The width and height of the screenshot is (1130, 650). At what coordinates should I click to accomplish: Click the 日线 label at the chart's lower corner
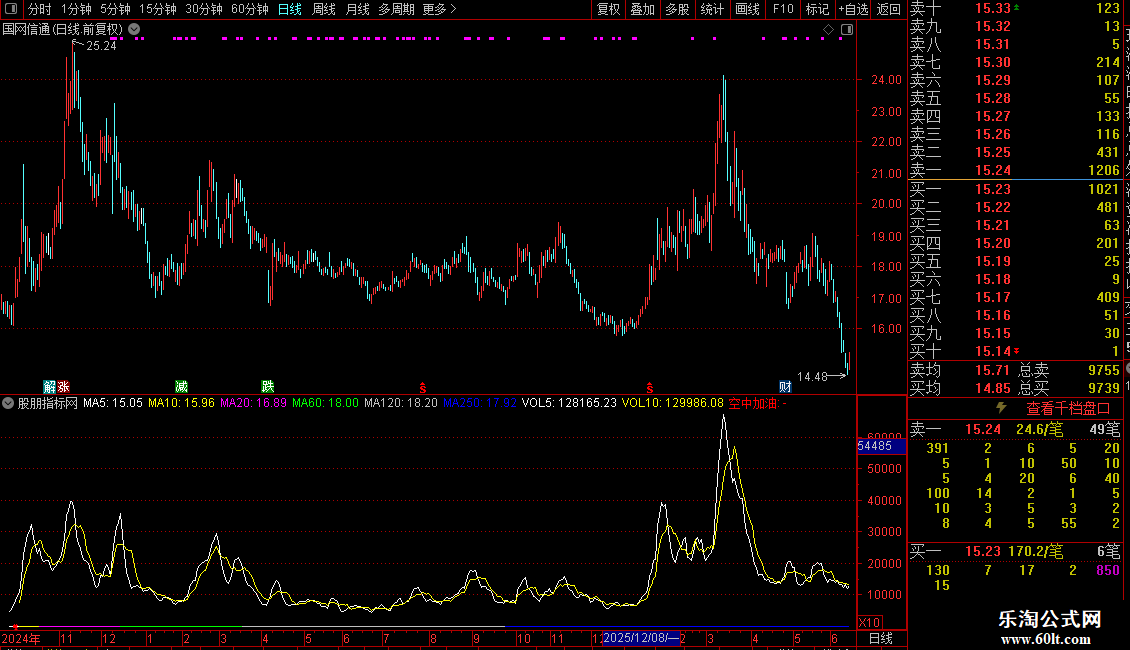[x=881, y=638]
